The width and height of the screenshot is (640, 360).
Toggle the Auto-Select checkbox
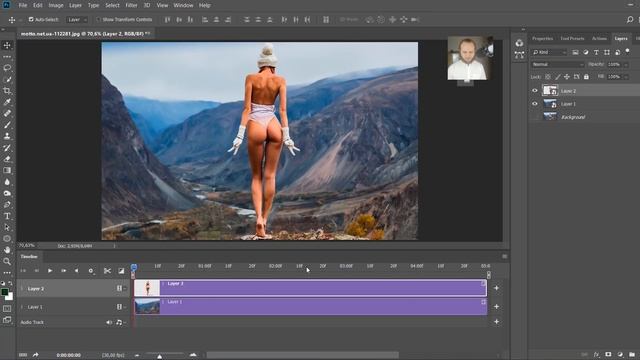31,19
